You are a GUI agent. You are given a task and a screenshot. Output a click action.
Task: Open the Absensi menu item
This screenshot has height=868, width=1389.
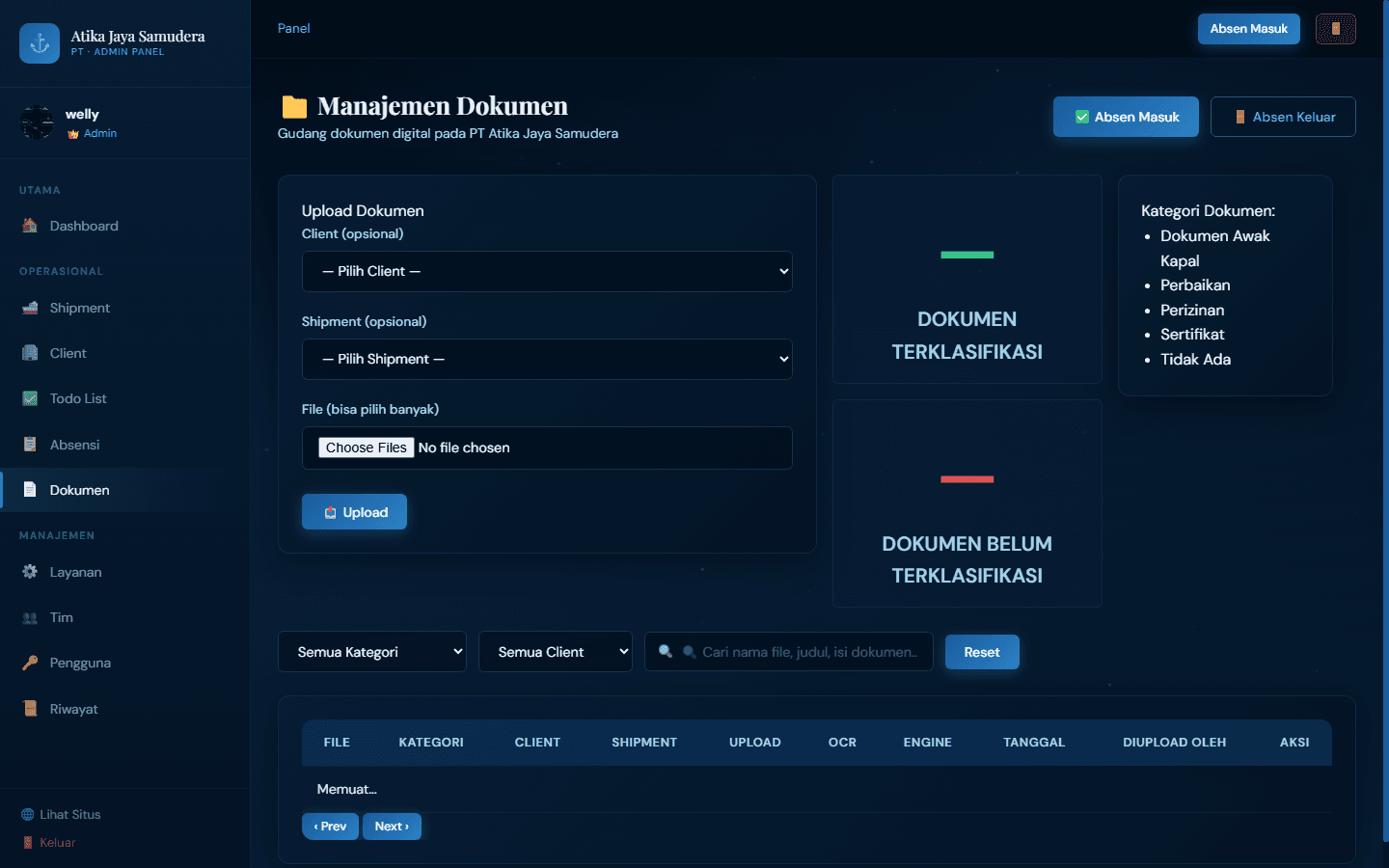[125, 445]
